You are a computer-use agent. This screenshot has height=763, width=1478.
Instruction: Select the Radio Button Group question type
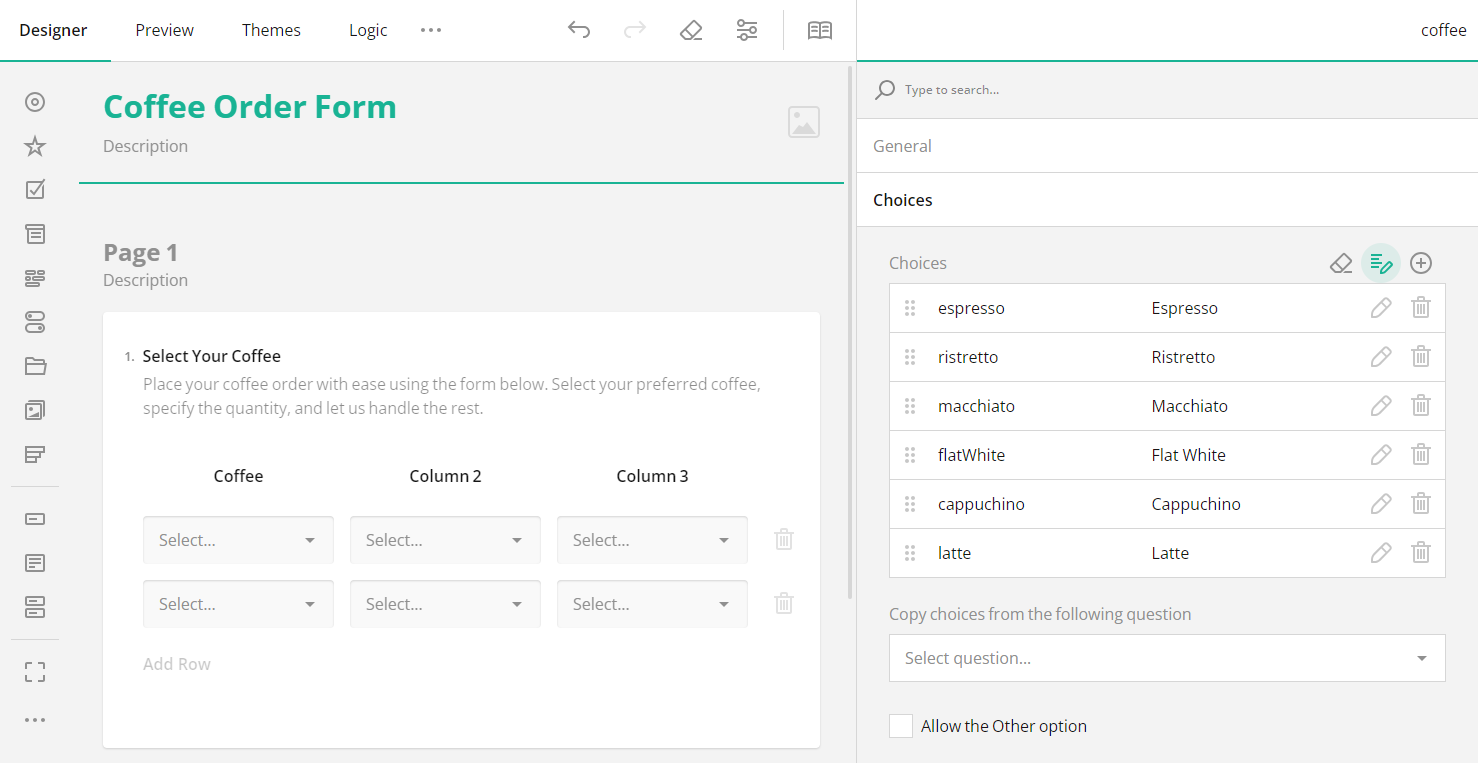pyautogui.click(x=35, y=102)
